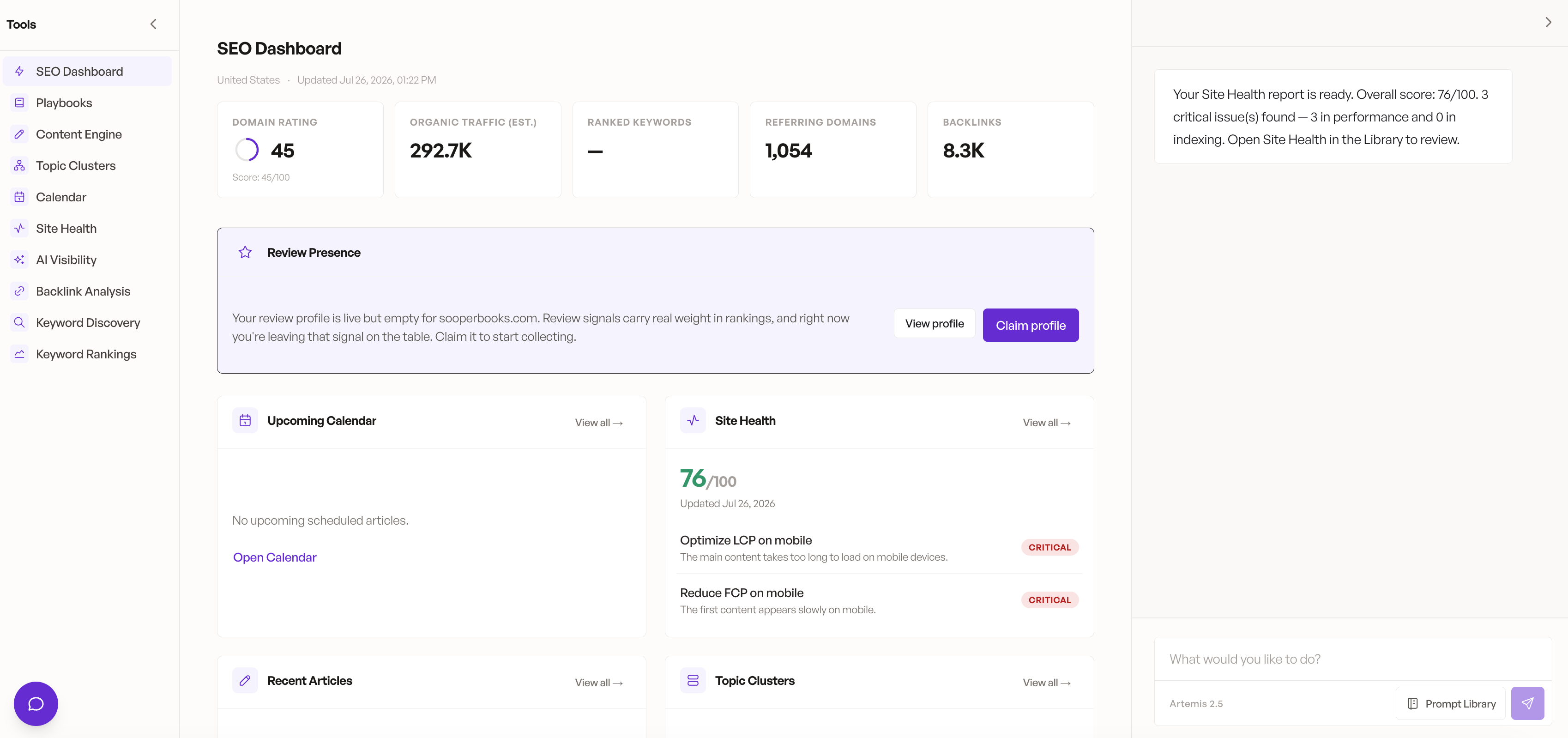1568x738 pixels.
Task: Open the chat bubble floating button
Action: click(36, 703)
